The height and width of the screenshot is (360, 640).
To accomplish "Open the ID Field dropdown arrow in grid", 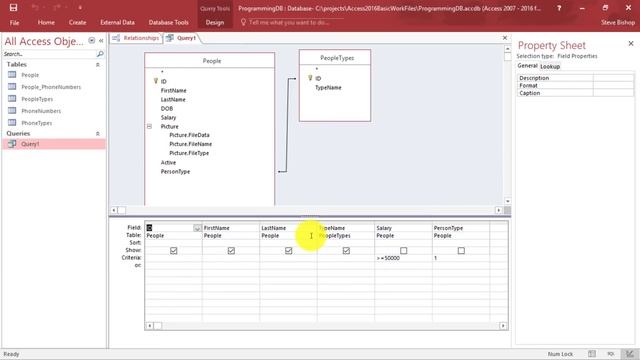I will pyautogui.click(x=197, y=228).
